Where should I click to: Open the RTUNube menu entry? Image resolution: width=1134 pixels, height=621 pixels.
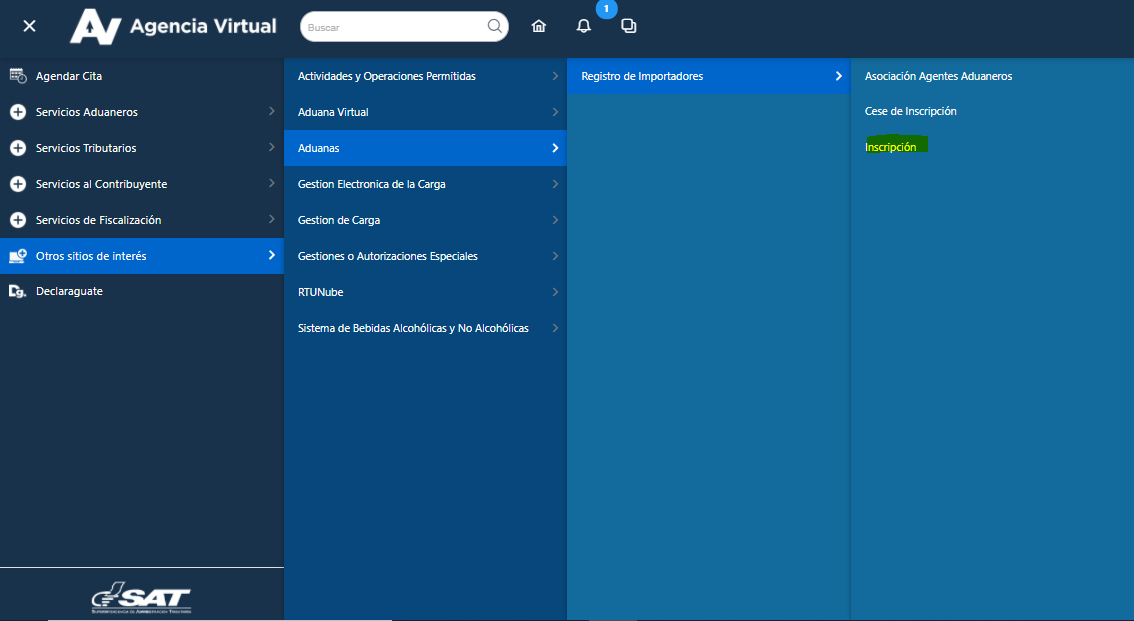320,292
